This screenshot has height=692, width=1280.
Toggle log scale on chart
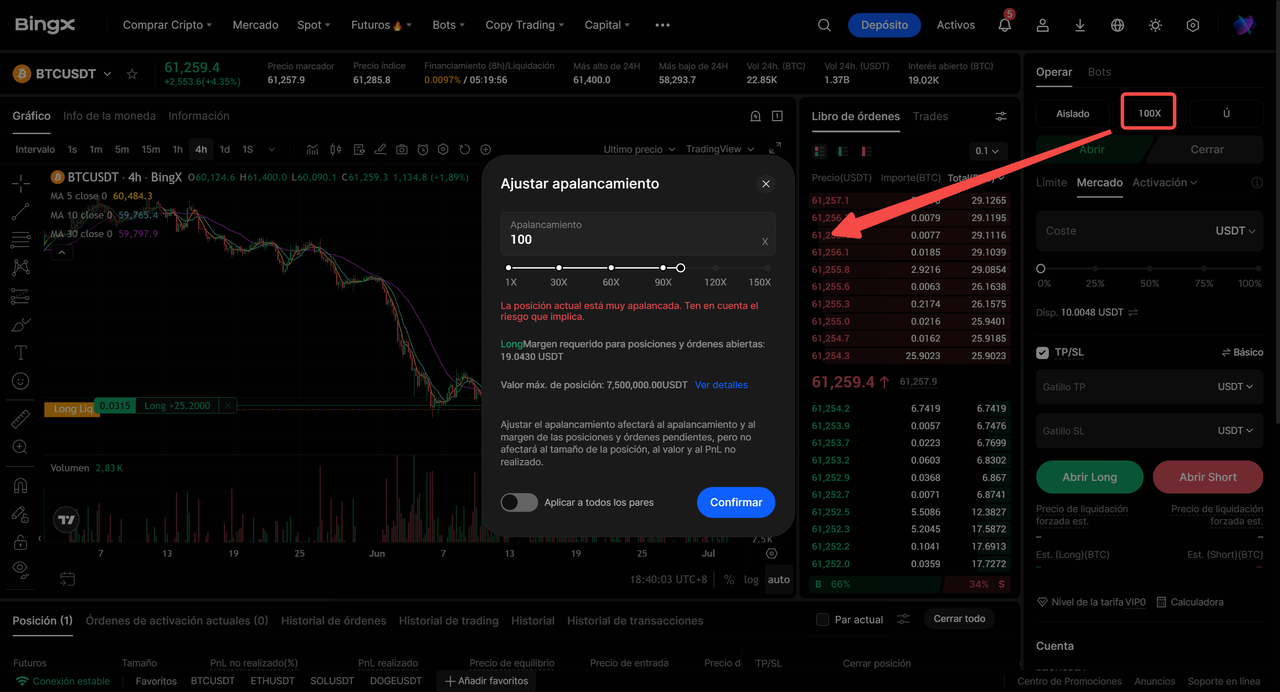point(751,579)
